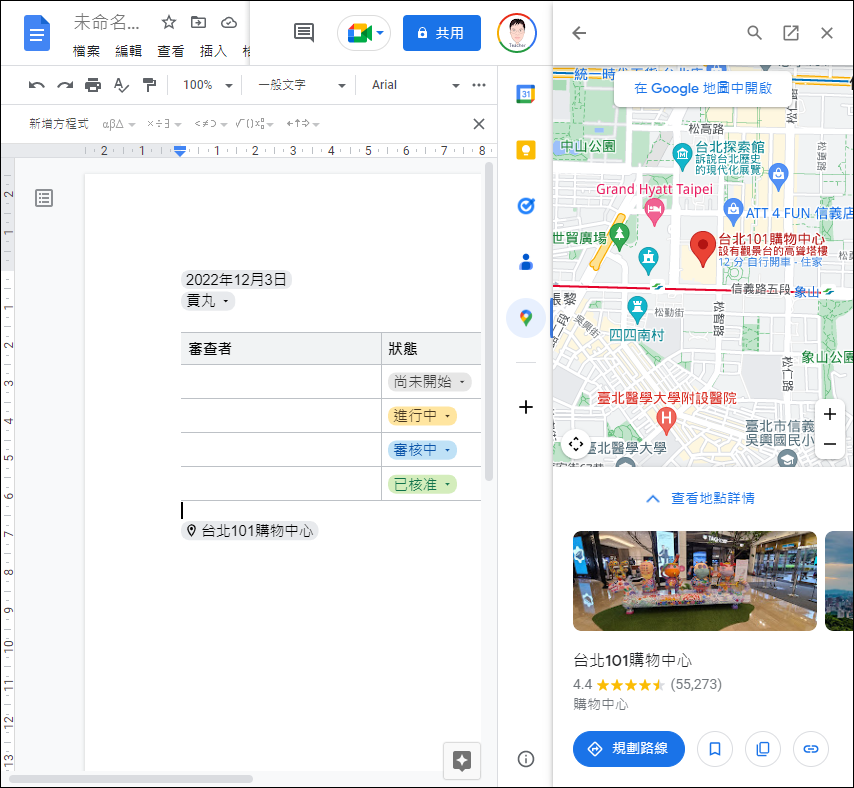Print the document
The image size is (854, 788).
click(93, 85)
